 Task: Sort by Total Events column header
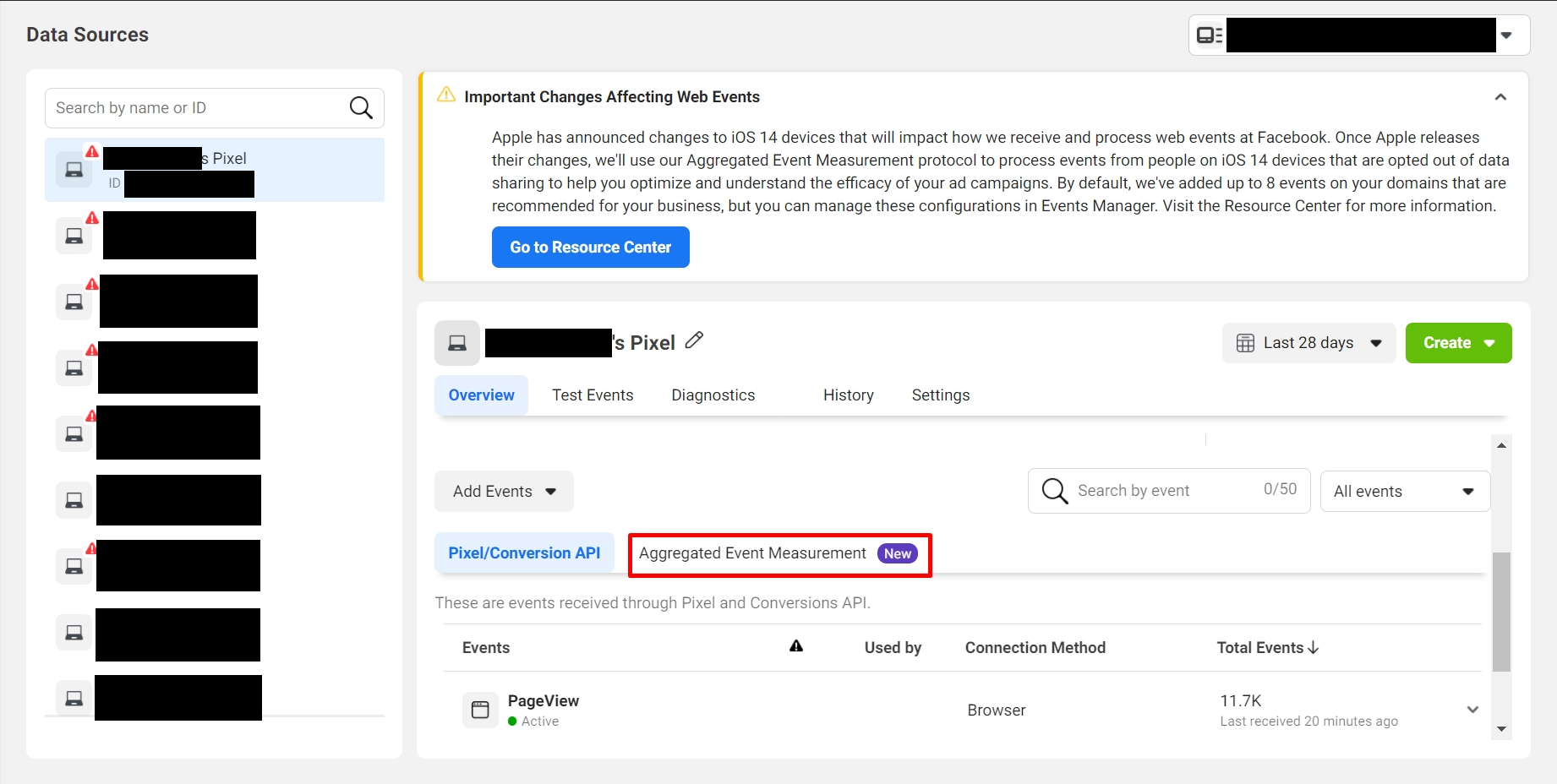[1267, 648]
